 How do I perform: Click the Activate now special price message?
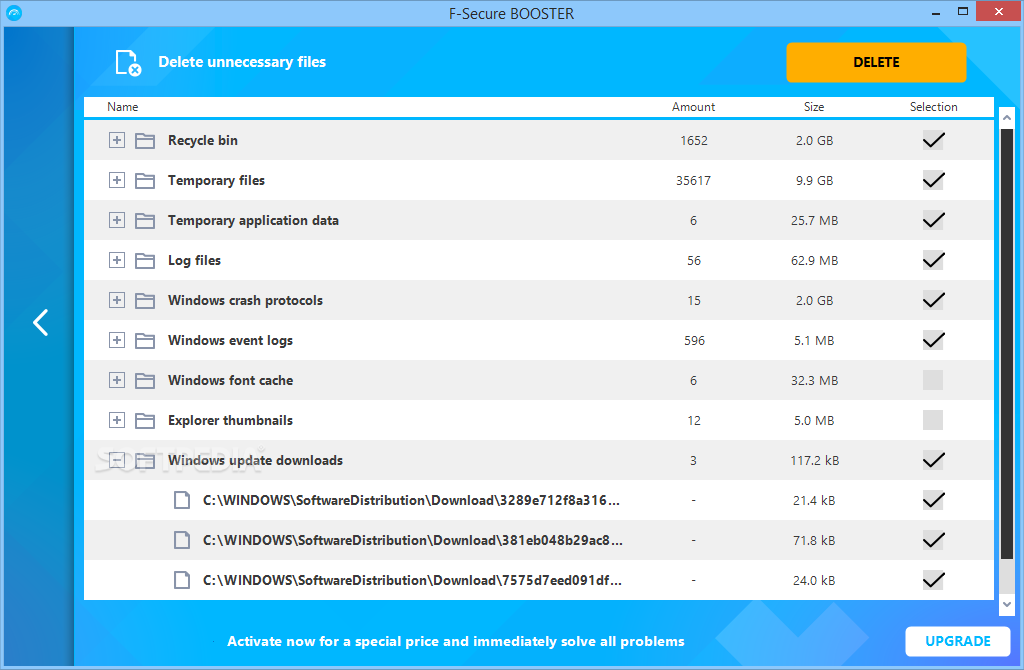click(x=456, y=641)
